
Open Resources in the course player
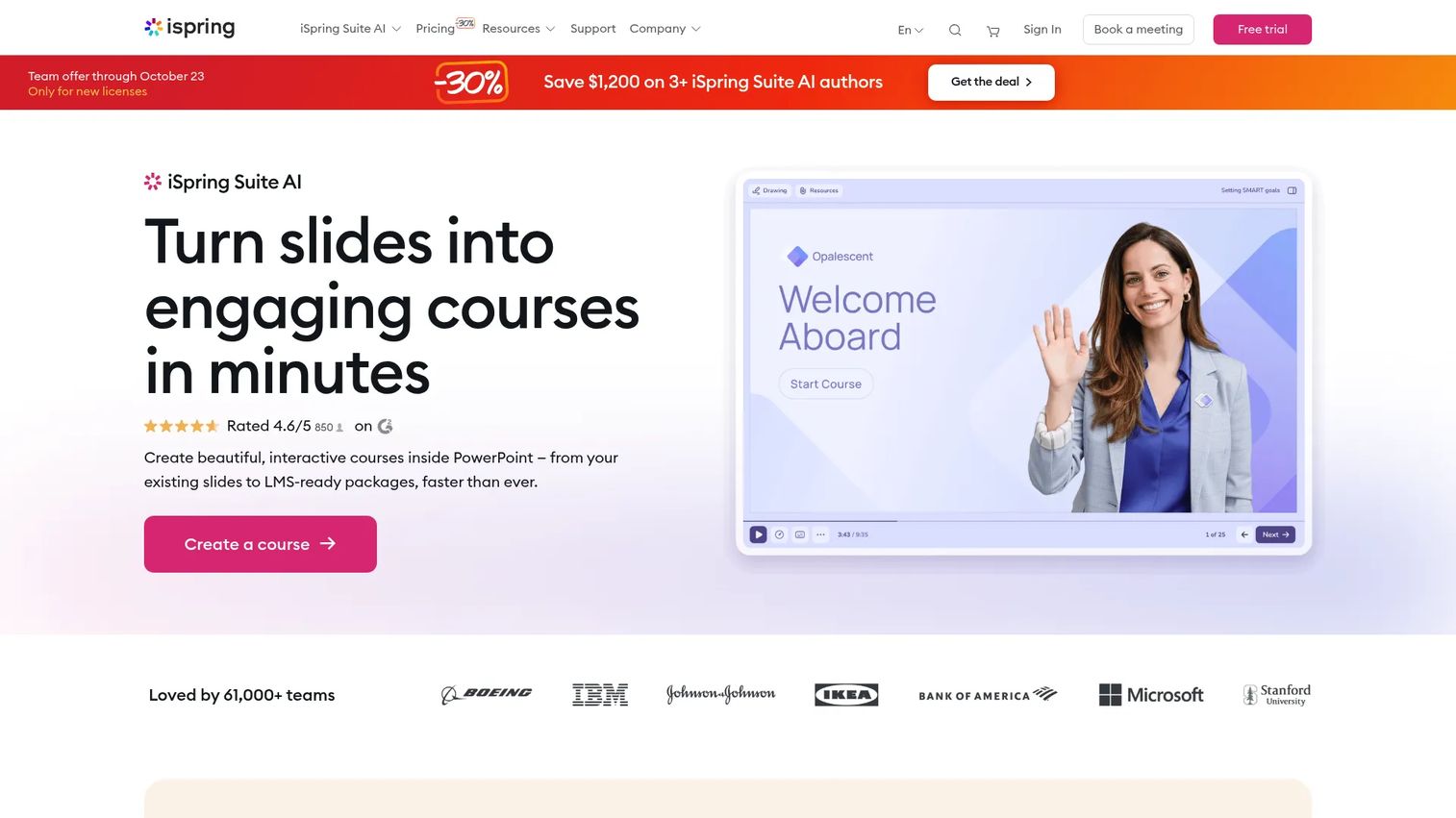click(819, 190)
